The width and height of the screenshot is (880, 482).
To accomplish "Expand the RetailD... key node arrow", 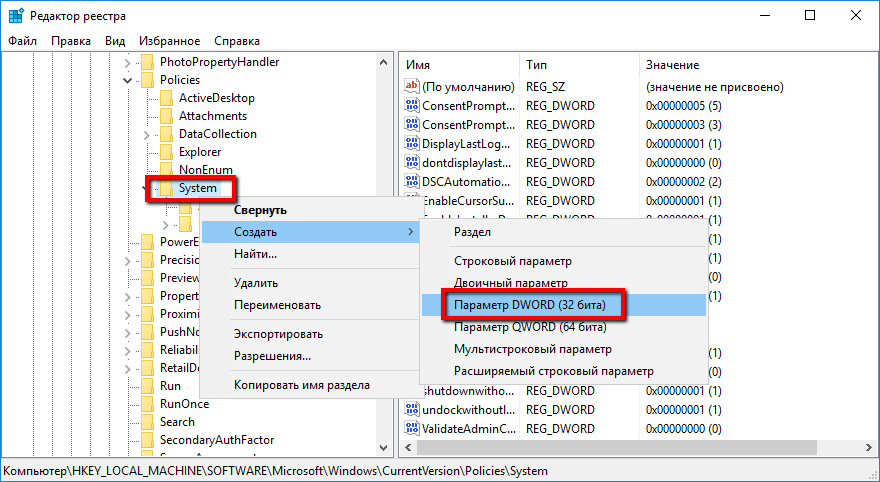I will click(128, 369).
